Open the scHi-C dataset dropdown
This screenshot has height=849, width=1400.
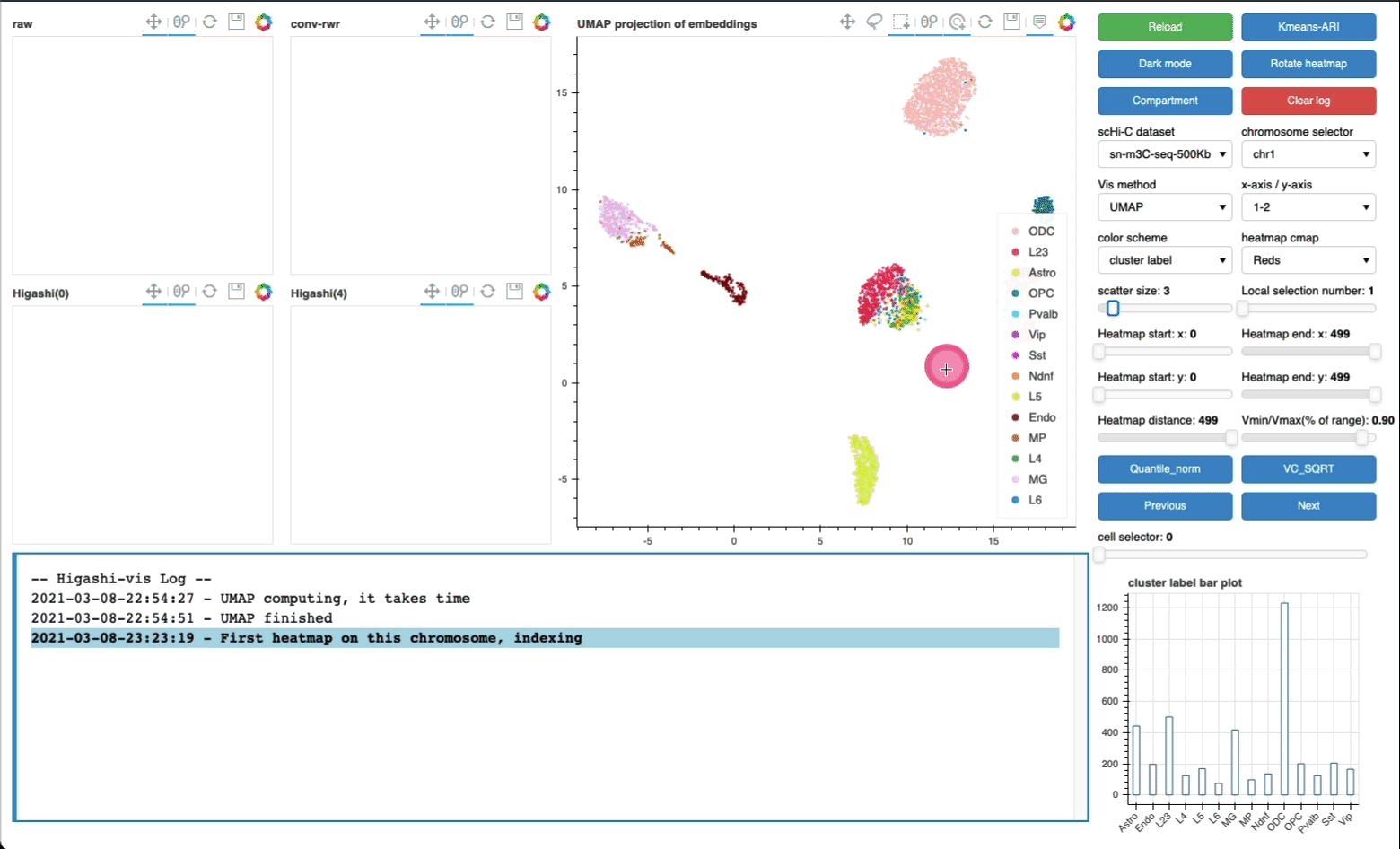[1164, 154]
